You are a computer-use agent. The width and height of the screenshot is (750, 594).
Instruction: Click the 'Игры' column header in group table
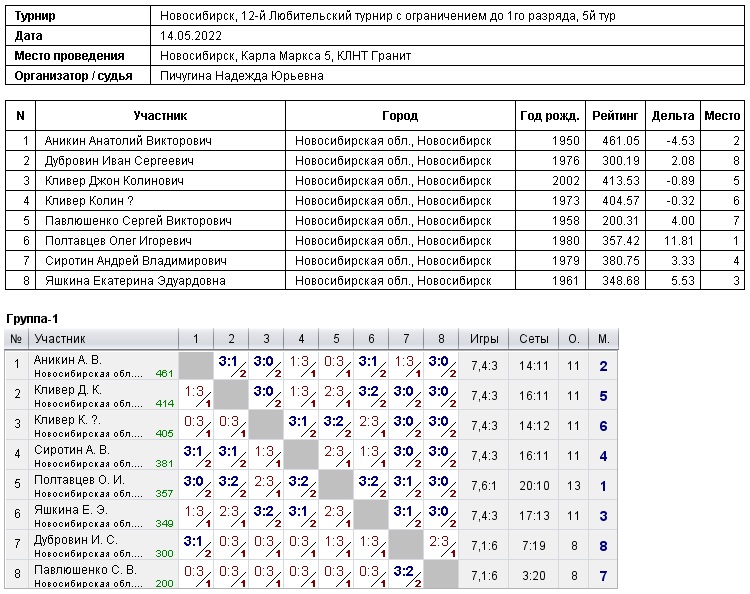pos(484,339)
